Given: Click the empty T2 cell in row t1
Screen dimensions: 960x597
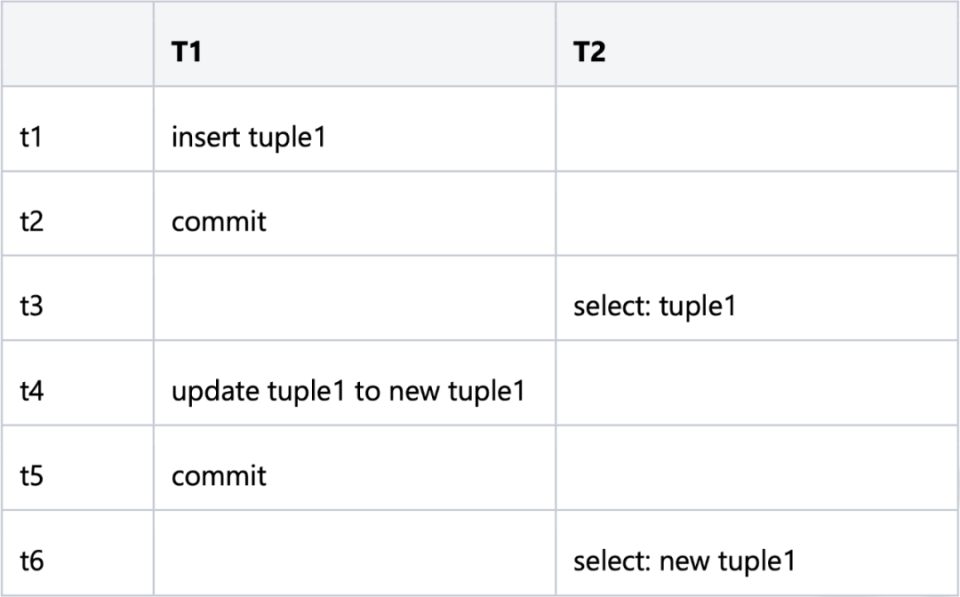Looking at the screenshot, I should click(756, 136).
